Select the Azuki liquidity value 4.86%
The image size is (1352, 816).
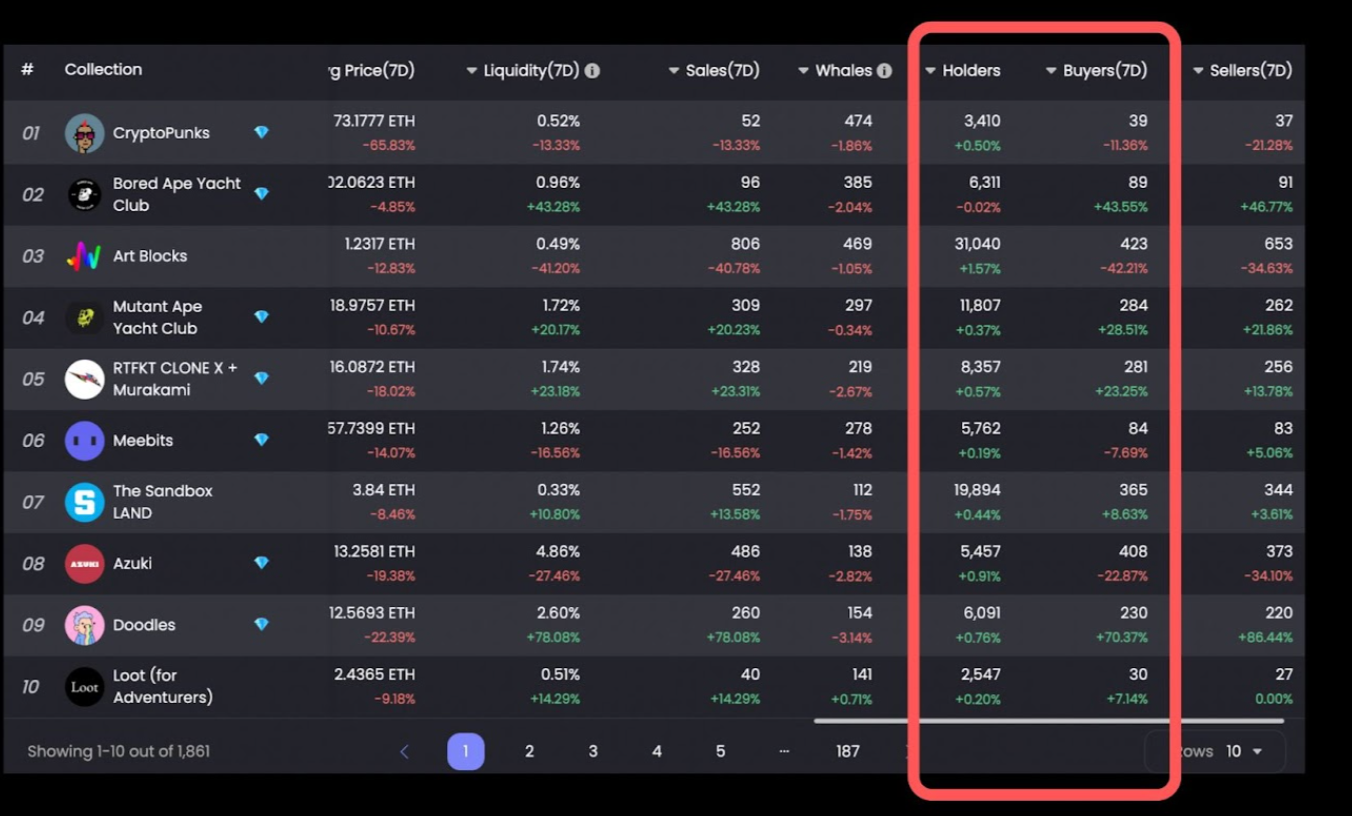[558, 551]
